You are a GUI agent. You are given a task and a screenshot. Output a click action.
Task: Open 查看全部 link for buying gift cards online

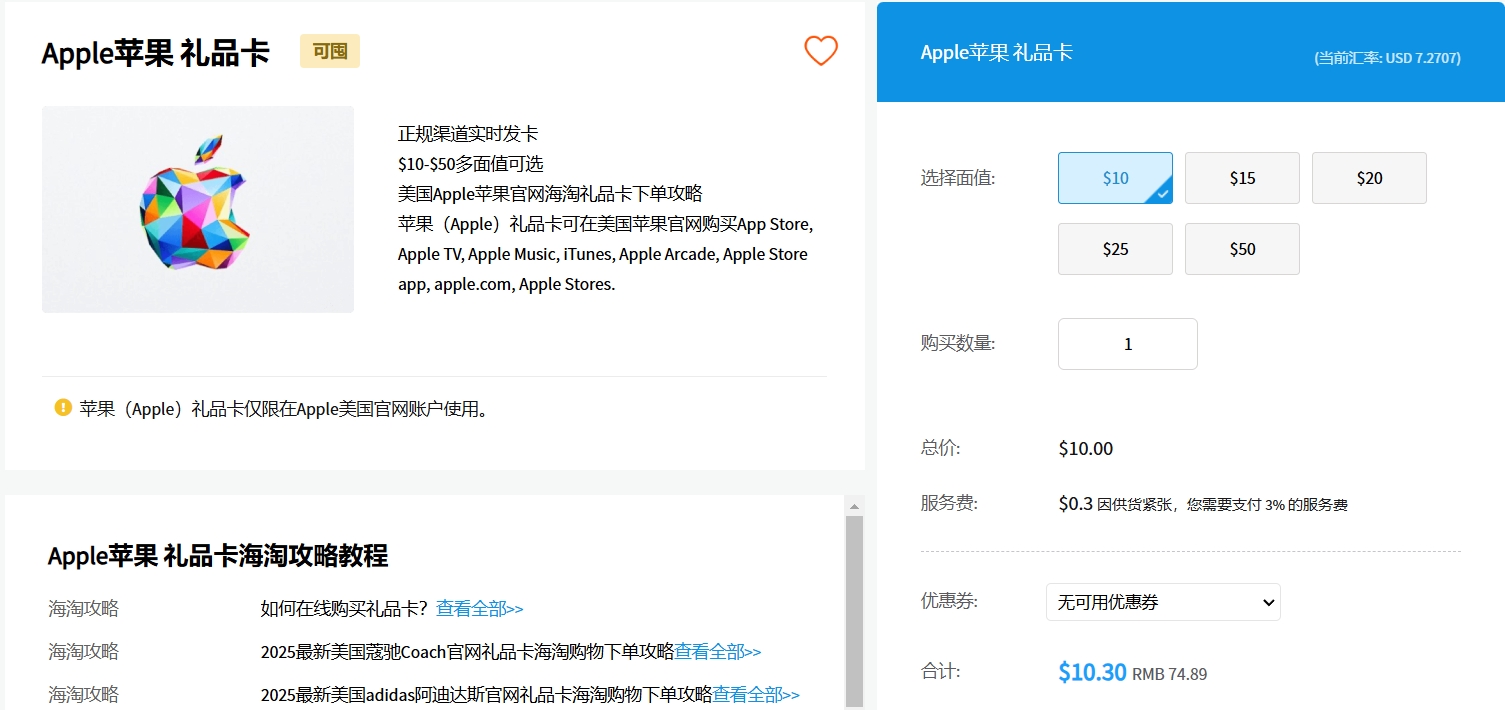click(480, 609)
